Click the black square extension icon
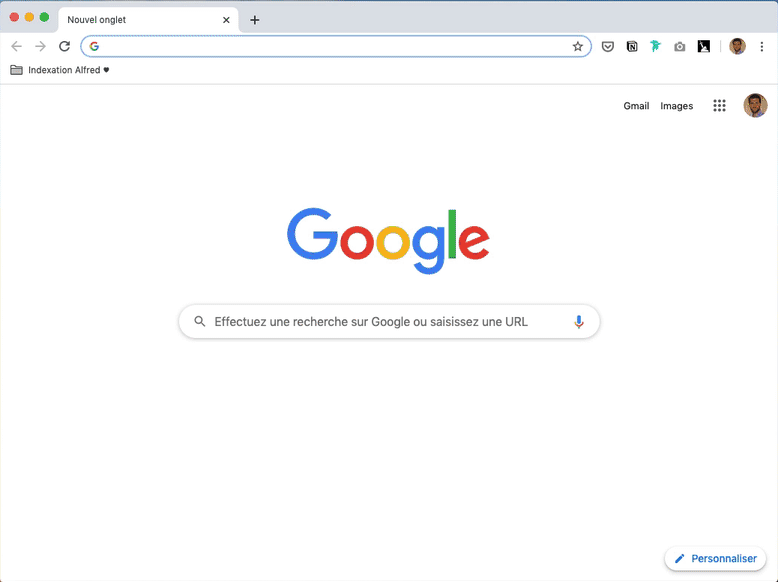 coord(704,47)
